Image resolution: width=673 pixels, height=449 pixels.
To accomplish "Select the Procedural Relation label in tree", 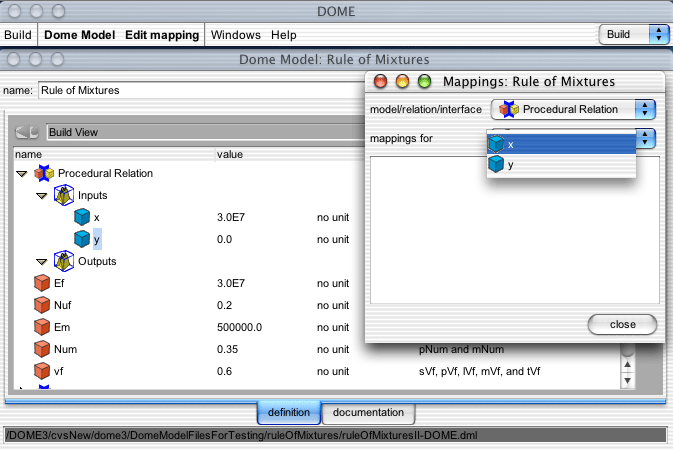I will [106, 173].
